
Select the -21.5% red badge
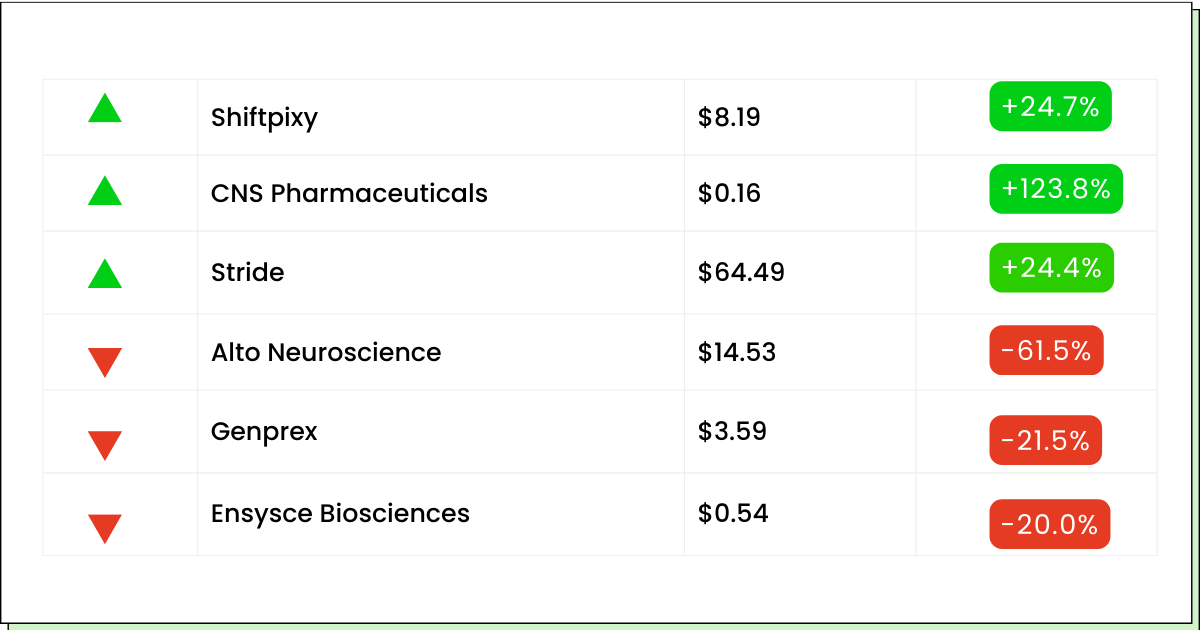1045,440
